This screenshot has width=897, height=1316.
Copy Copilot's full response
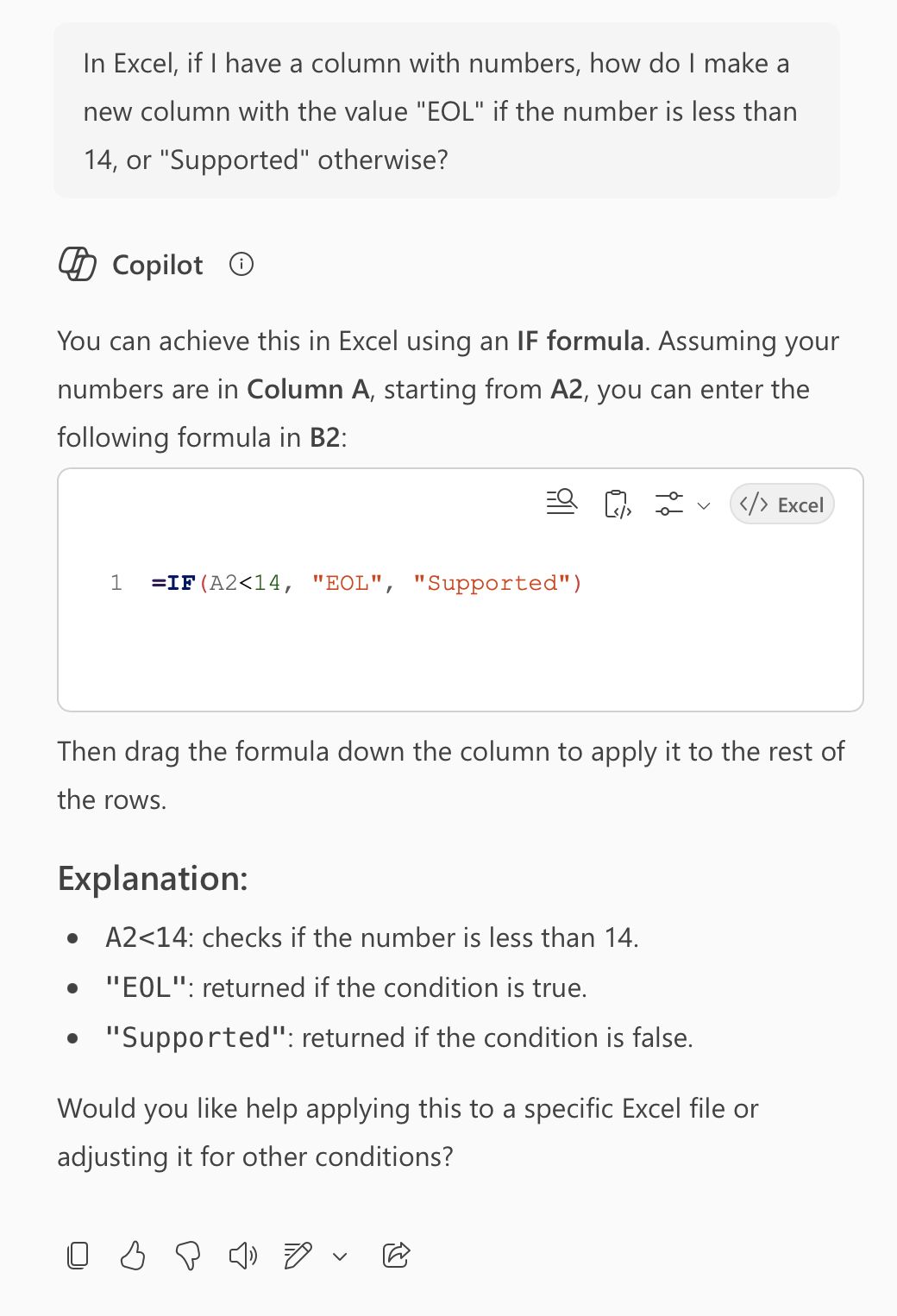pos(78,1256)
